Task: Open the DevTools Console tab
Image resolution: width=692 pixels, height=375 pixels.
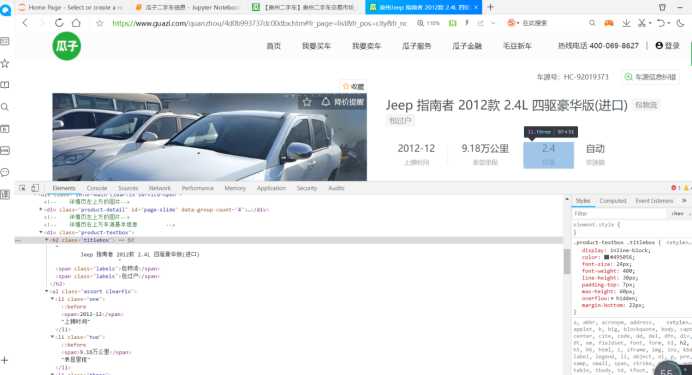Action: (97, 188)
